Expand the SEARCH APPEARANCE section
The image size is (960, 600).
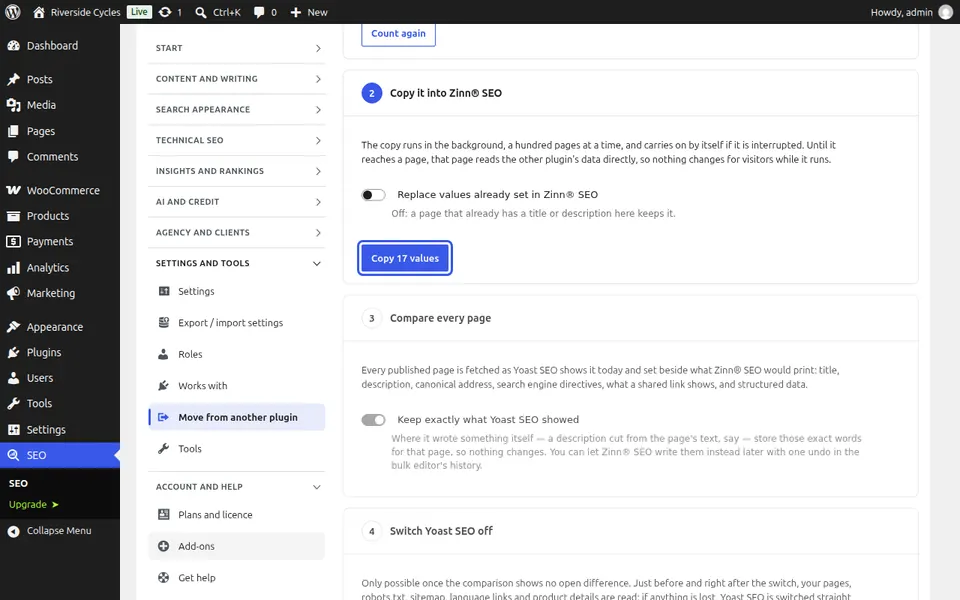(x=237, y=110)
